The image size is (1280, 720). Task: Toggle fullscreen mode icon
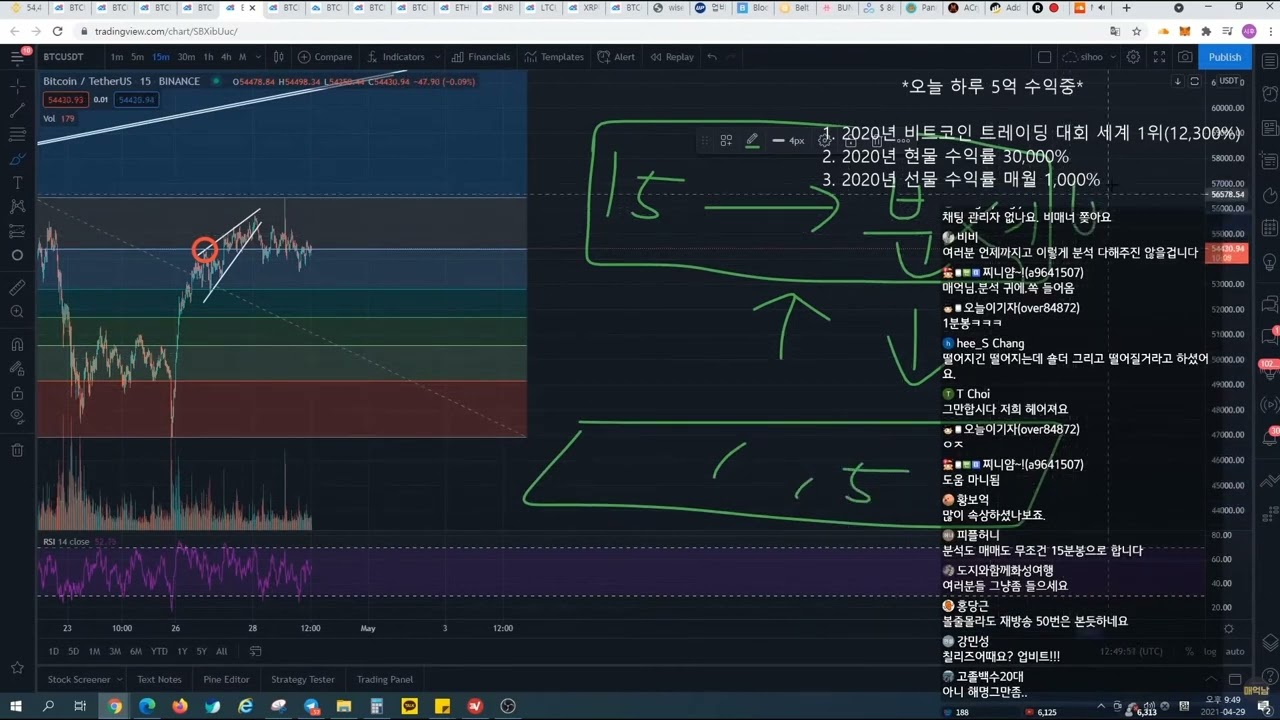[1159, 57]
